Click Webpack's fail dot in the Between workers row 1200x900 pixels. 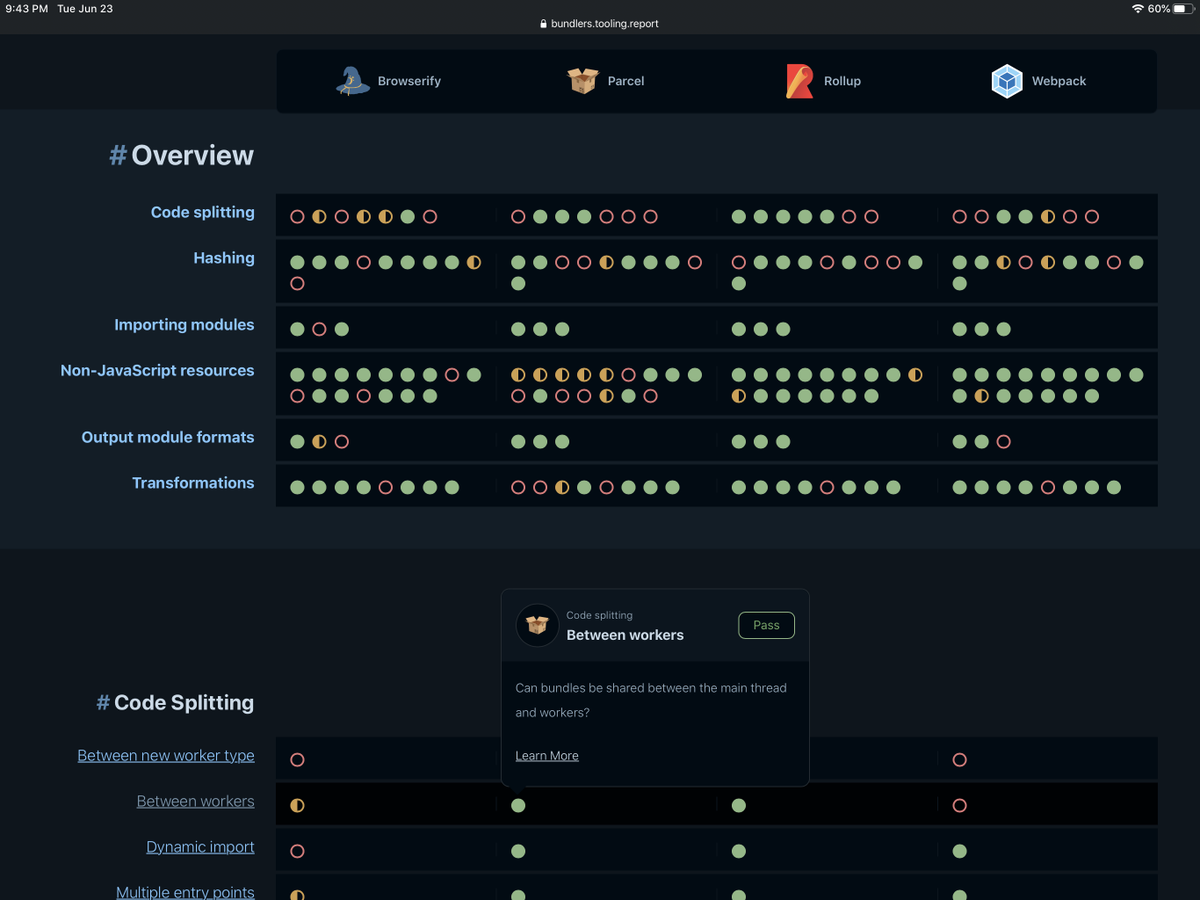959,804
